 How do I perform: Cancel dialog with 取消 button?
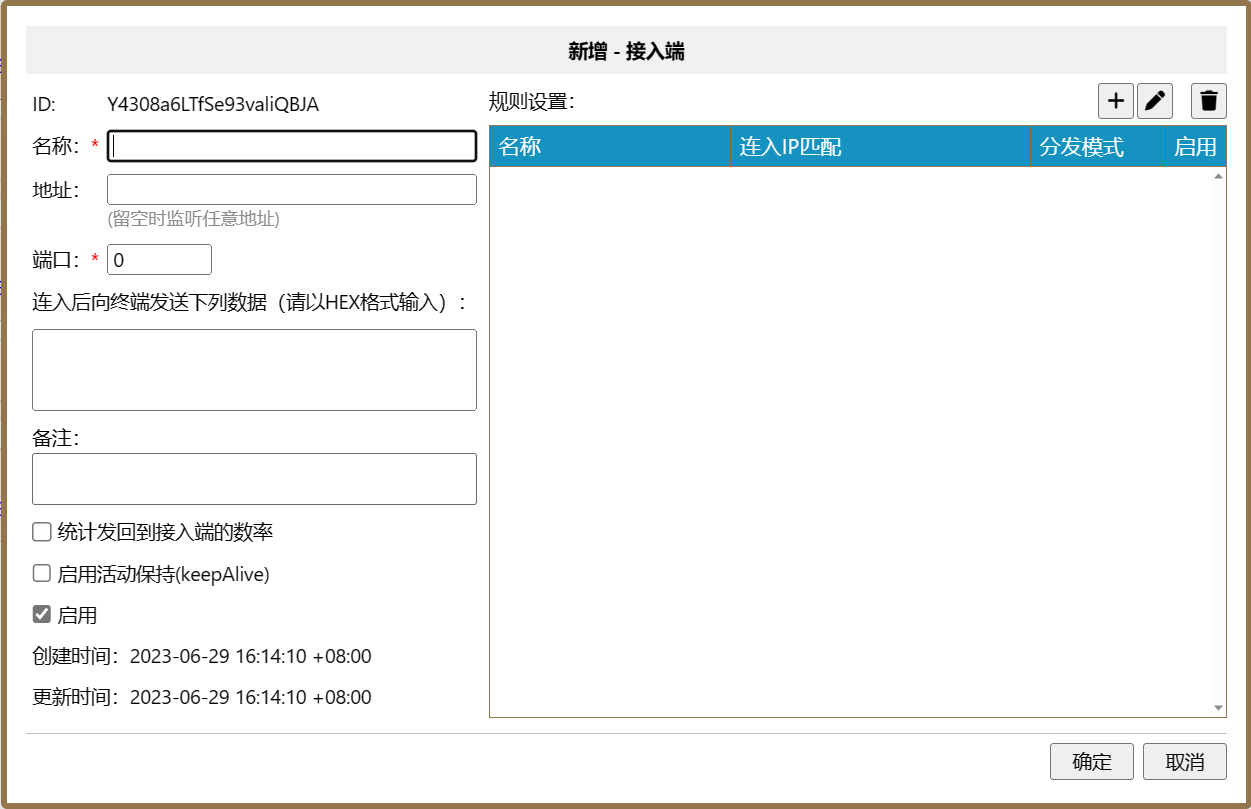click(1185, 762)
